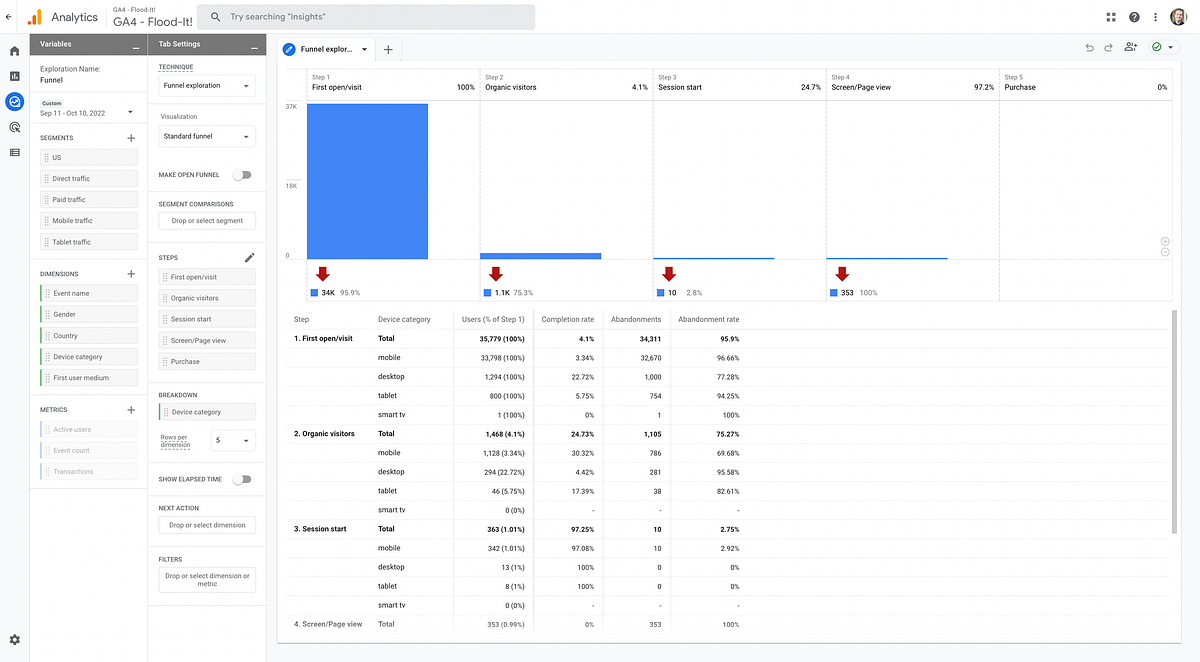Turn on Show Elapsed Time

(242, 479)
